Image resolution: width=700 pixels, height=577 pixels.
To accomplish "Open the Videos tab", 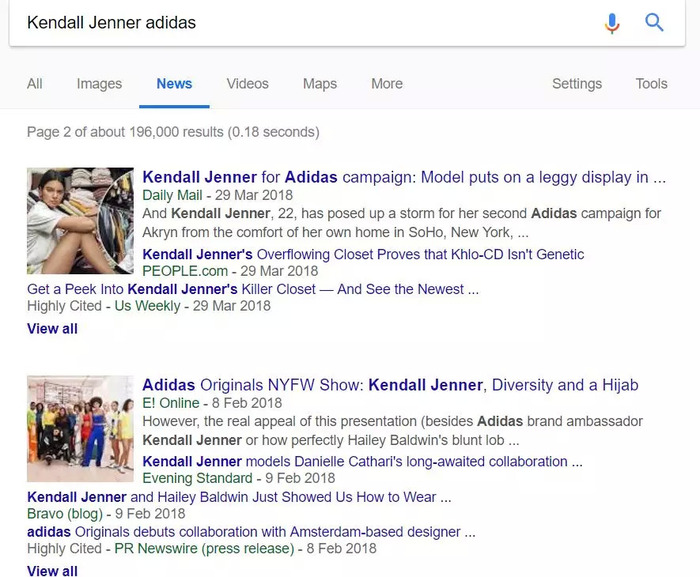I will point(247,84).
